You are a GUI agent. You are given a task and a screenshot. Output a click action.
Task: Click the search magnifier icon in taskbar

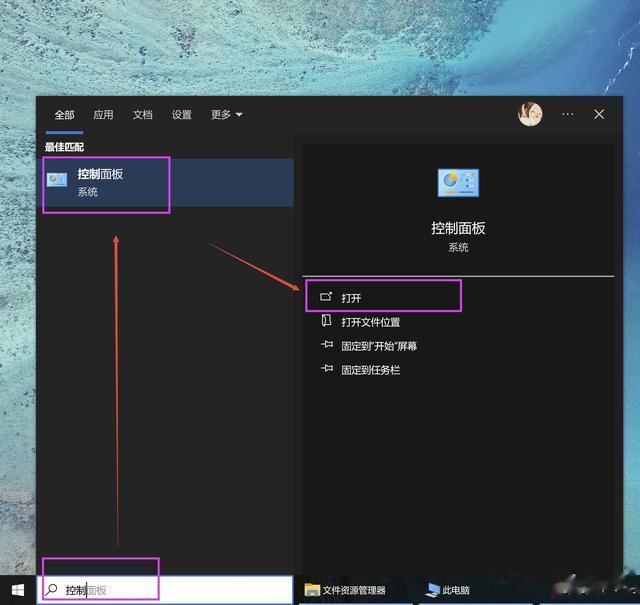[51, 589]
